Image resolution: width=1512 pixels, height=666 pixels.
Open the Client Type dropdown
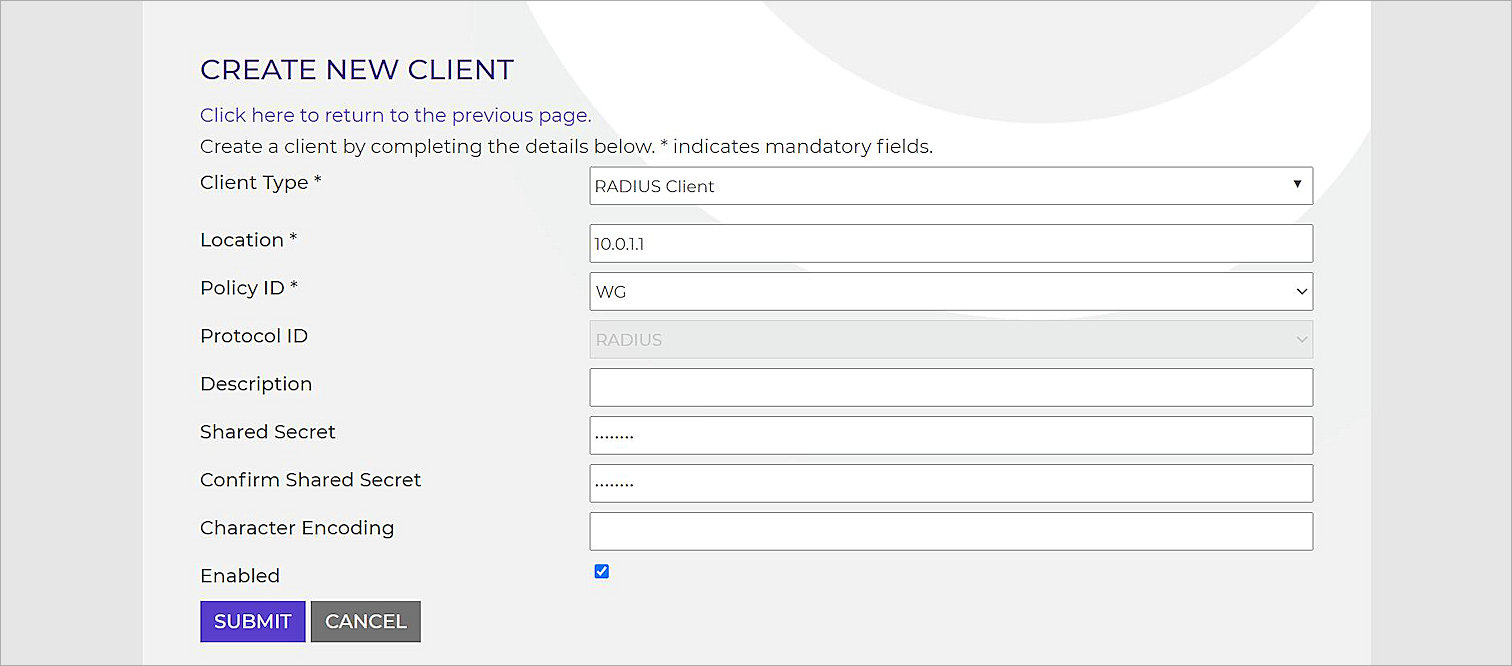coord(950,186)
